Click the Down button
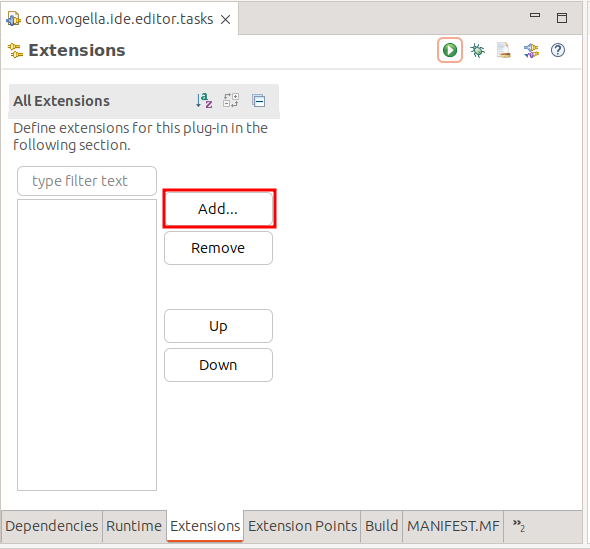The image size is (590, 549). click(218, 365)
